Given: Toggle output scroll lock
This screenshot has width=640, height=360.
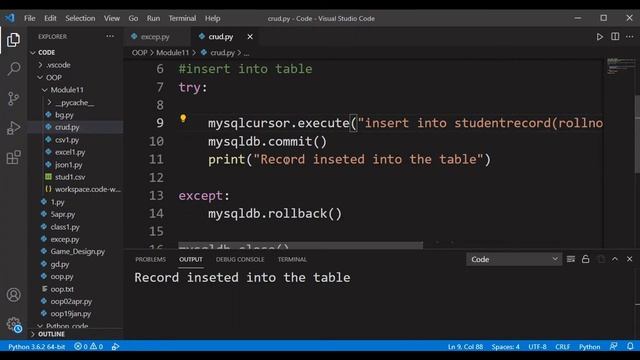Looking at the screenshot, I should [585, 259].
